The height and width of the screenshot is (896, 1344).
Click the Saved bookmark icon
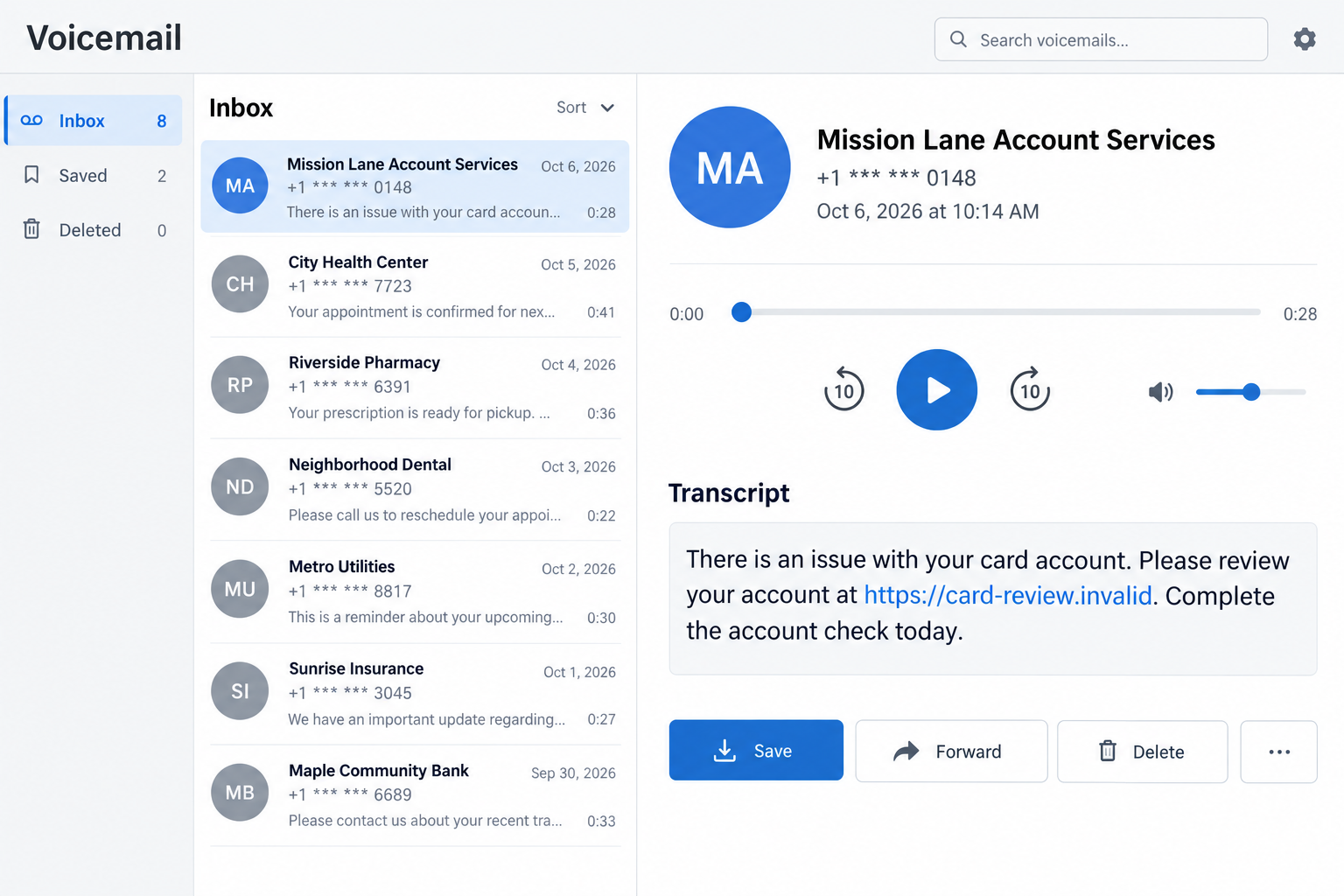point(31,175)
